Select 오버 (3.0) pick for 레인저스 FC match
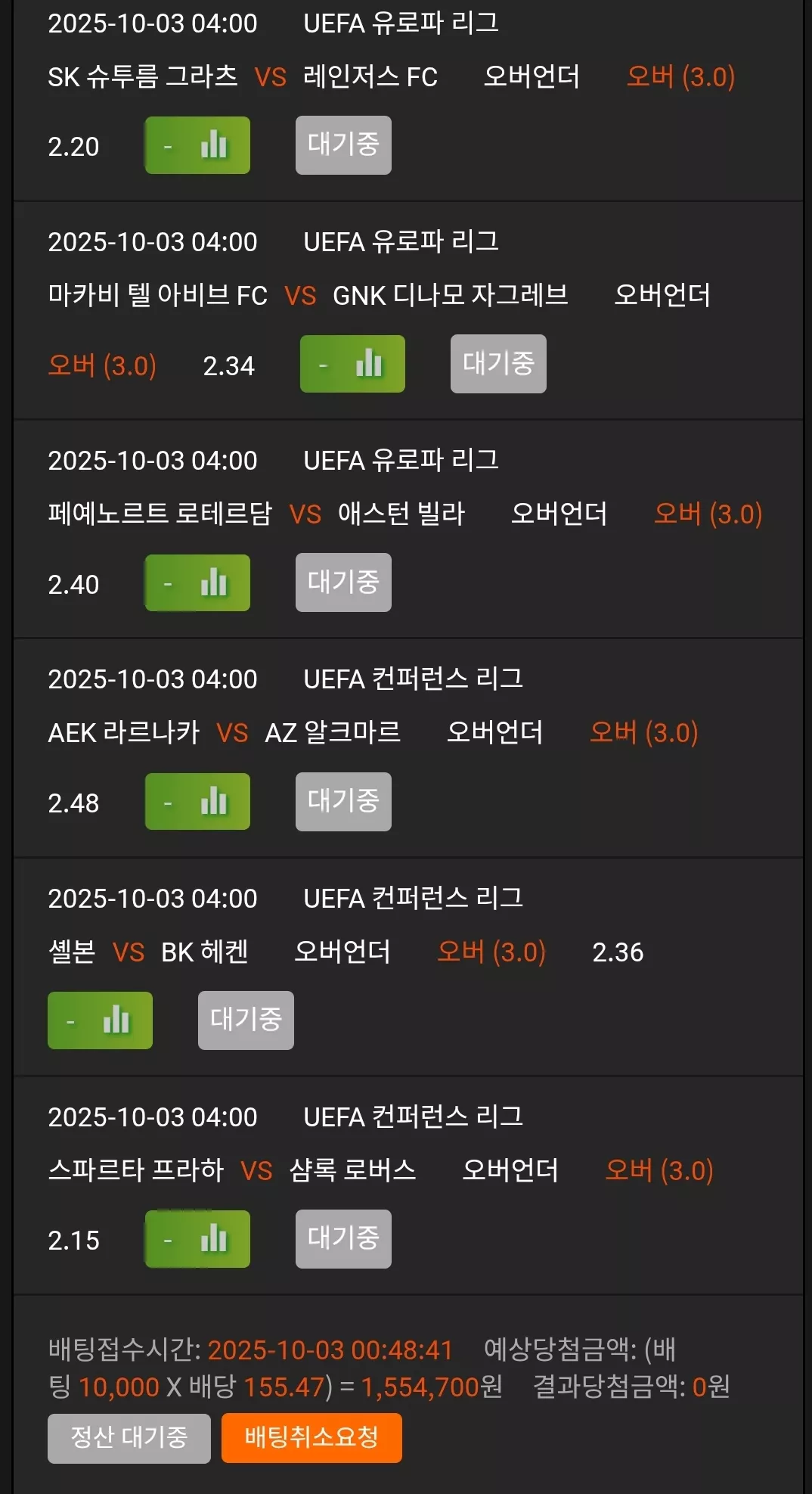The width and height of the screenshot is (812, 1494). click(x=680, y=76)
